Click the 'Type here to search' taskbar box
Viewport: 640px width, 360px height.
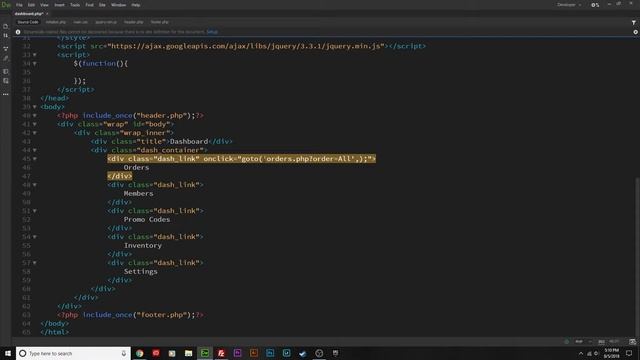pos(73,353)
